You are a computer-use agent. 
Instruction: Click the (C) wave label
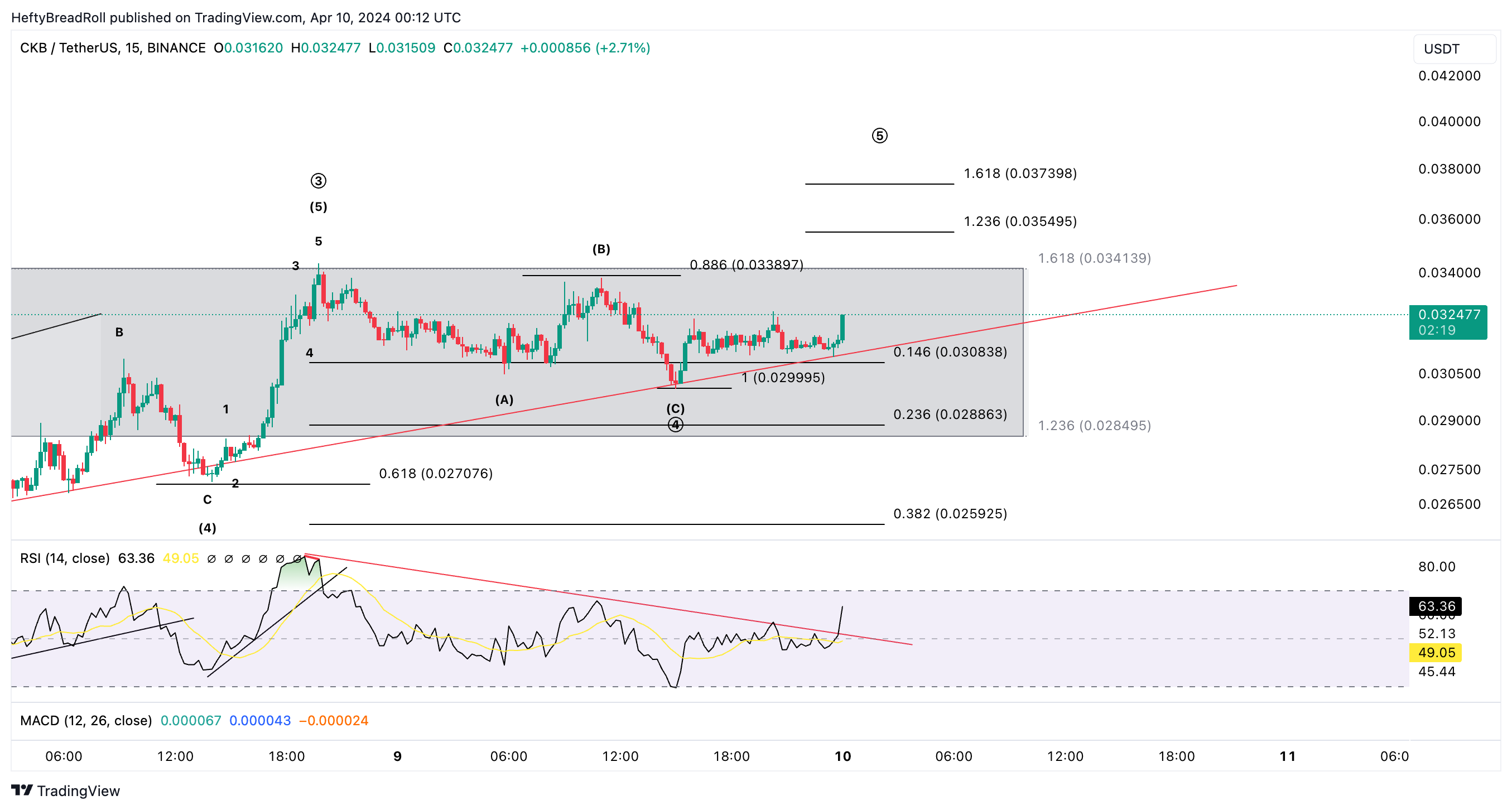point(676,408)
